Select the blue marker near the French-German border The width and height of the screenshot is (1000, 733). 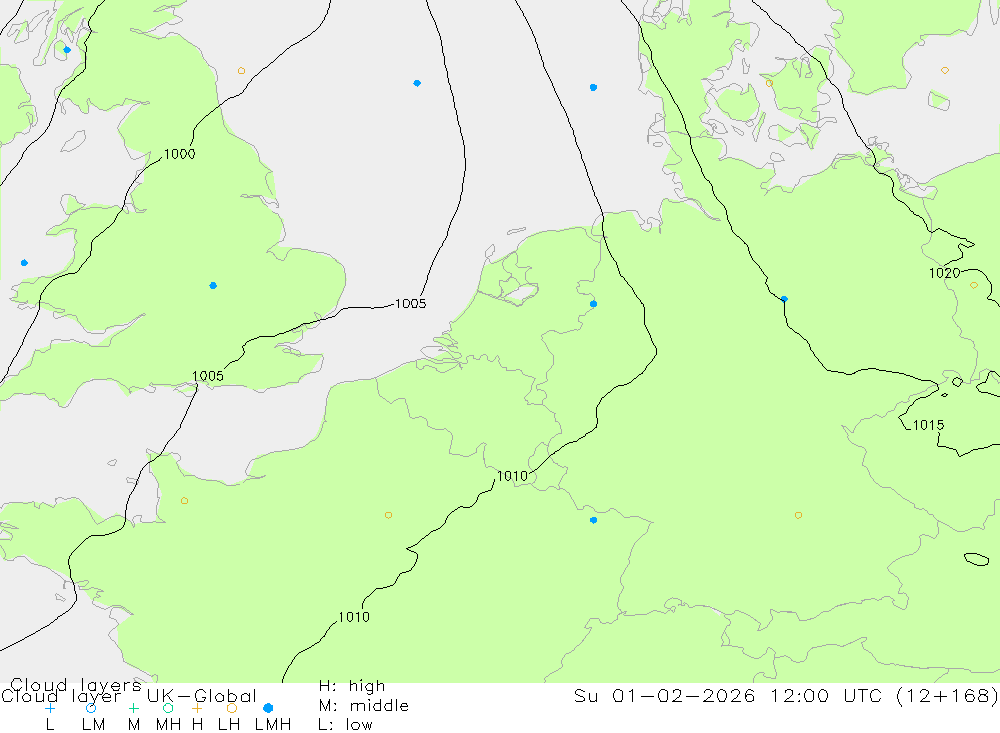pyautogui.click(x=594, y=521)
